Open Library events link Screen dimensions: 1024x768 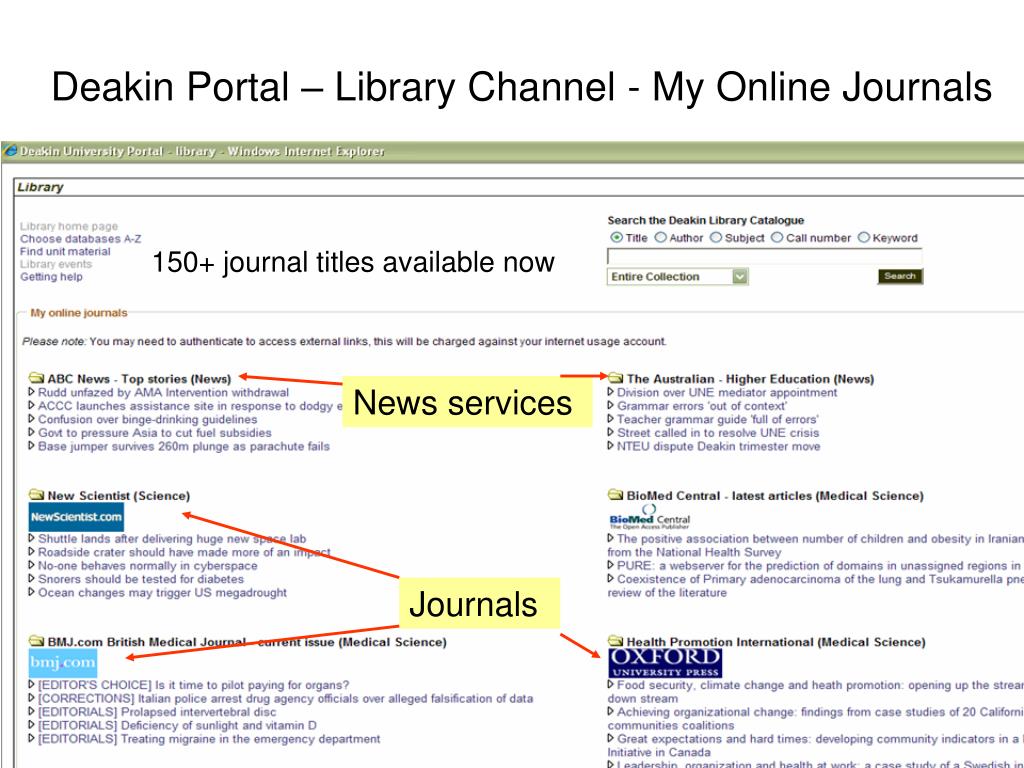click(56, 264)
